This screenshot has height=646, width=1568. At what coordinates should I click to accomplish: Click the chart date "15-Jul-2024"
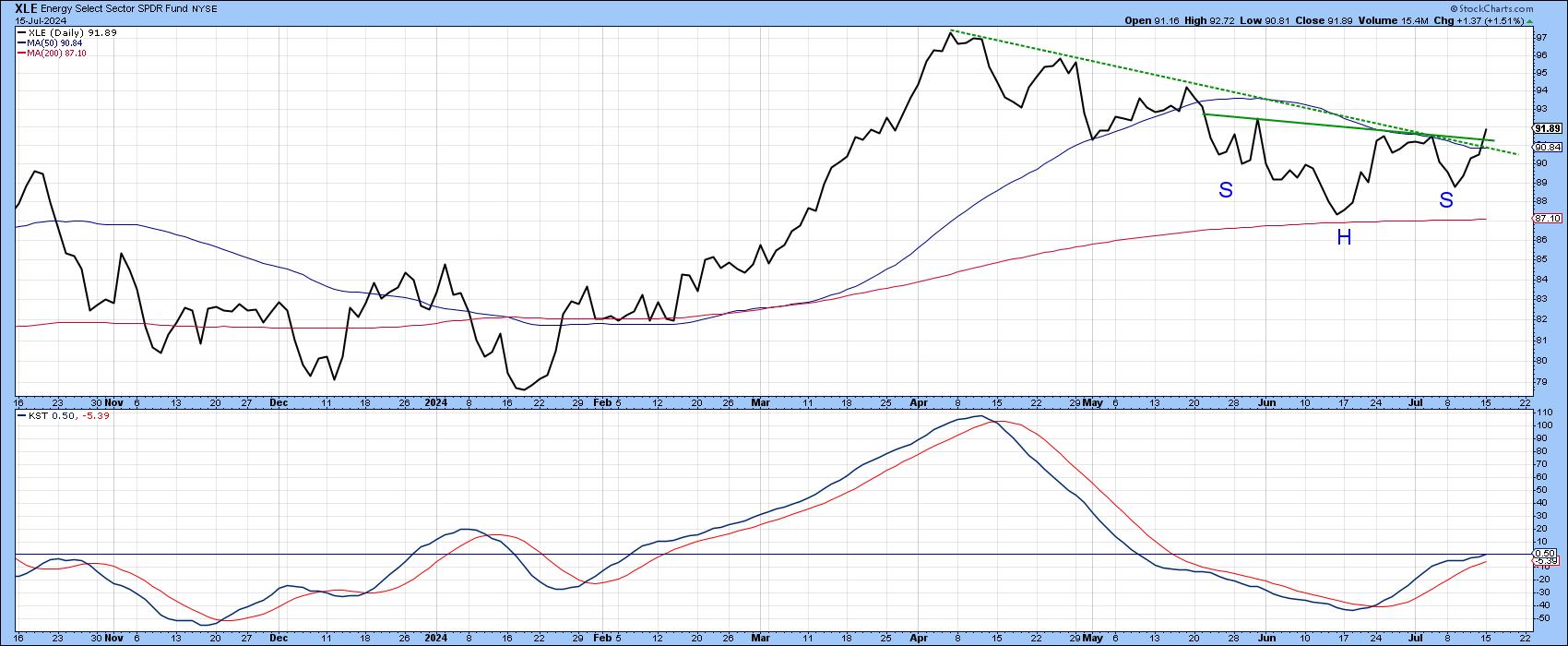click(x=40, y=19)
